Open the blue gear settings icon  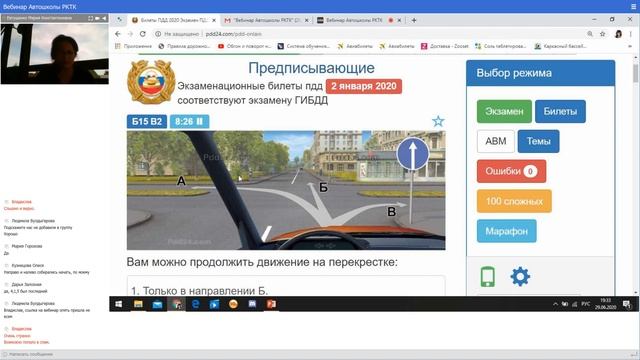pos(520,277)
